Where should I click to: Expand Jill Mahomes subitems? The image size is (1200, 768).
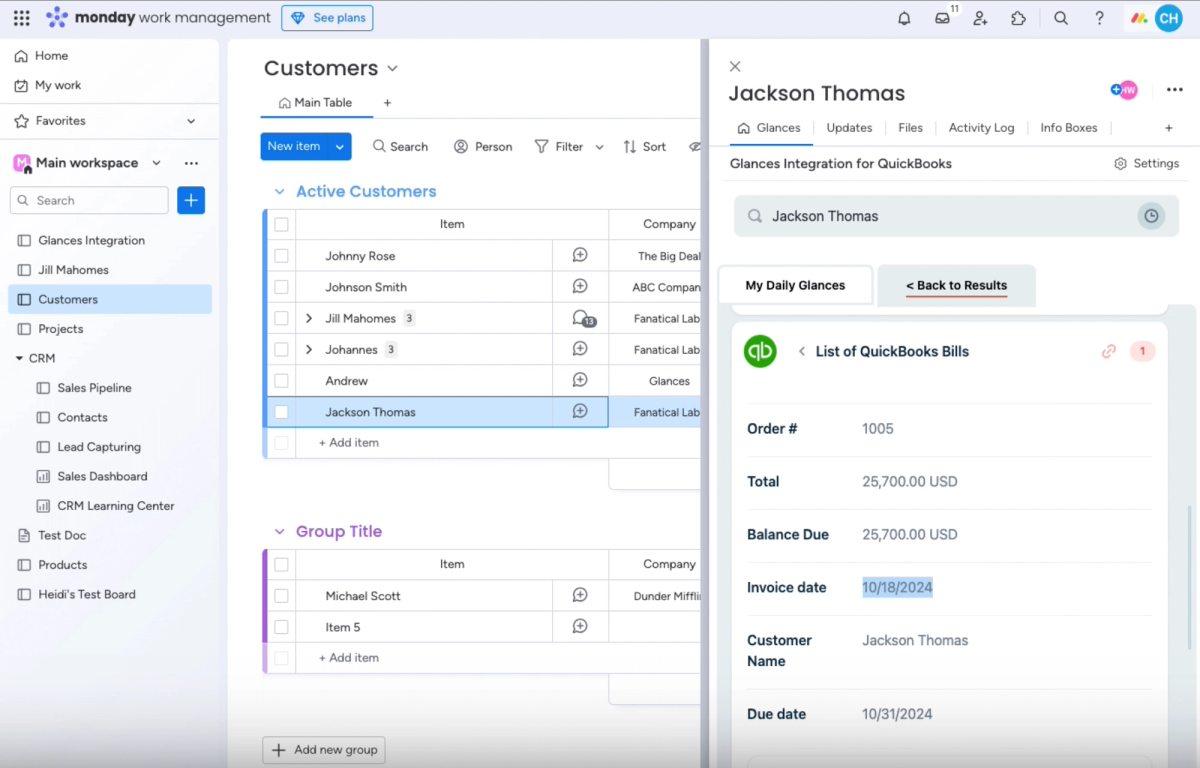click(x=309, y=318)
